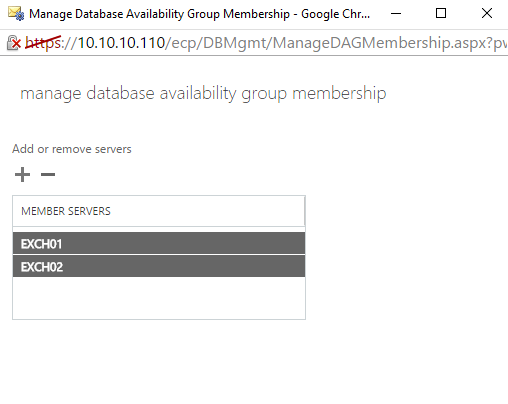This screenshot has width=508, height=404.
Task: Click the 'Add or remove servers' label
Action: pyautogui.click(x=72, y=149)
